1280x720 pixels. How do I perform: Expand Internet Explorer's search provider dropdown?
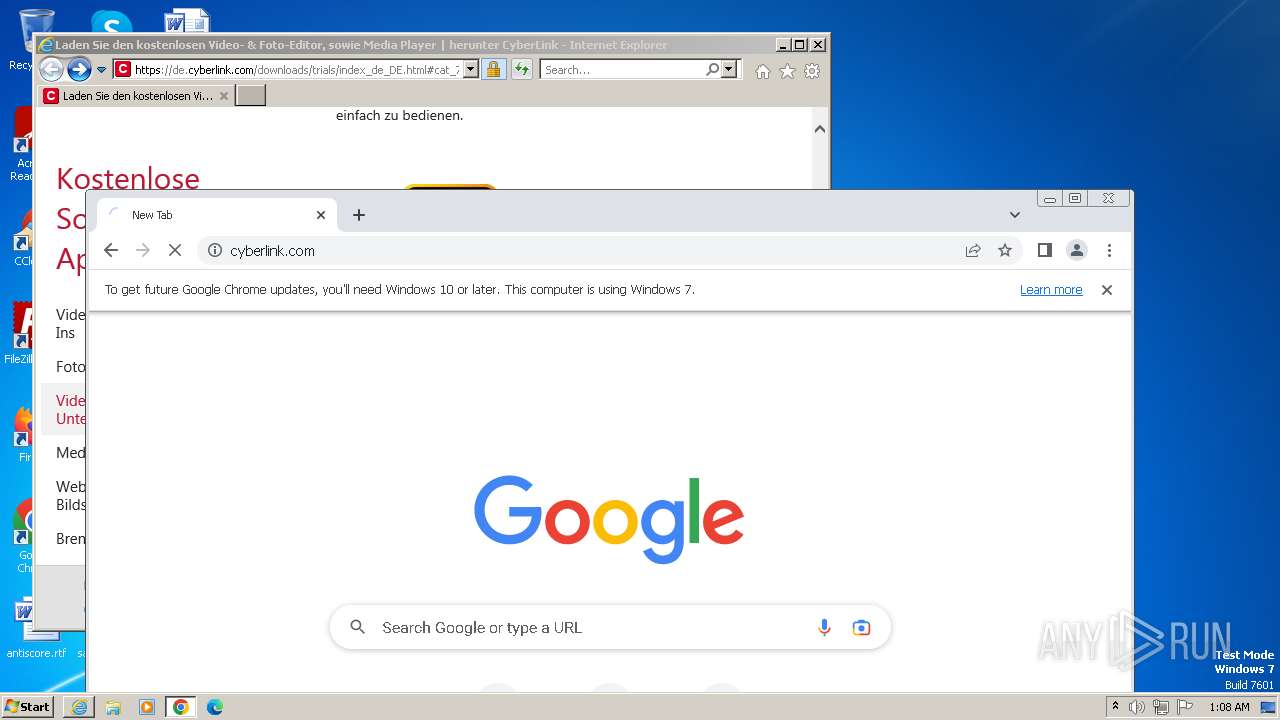[x=729, y=69]
